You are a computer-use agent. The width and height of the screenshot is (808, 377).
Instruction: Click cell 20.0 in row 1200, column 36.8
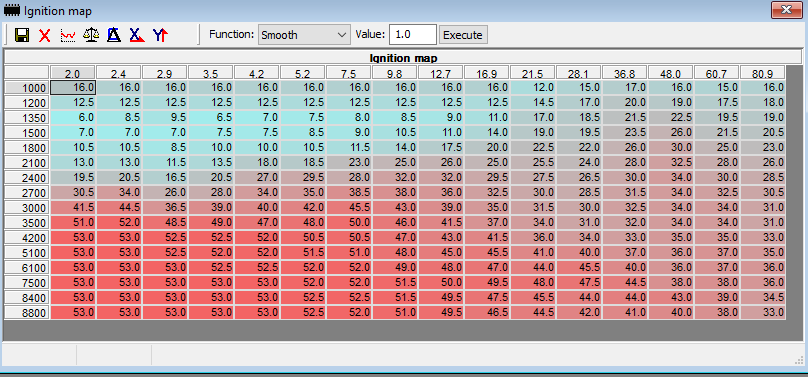(x=625, y=102)
